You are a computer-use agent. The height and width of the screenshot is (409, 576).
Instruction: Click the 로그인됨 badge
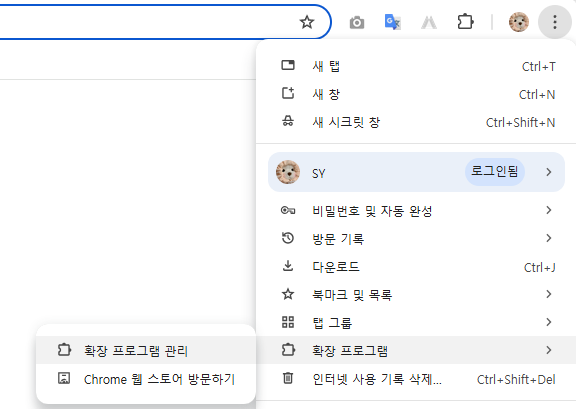point(494,172)
